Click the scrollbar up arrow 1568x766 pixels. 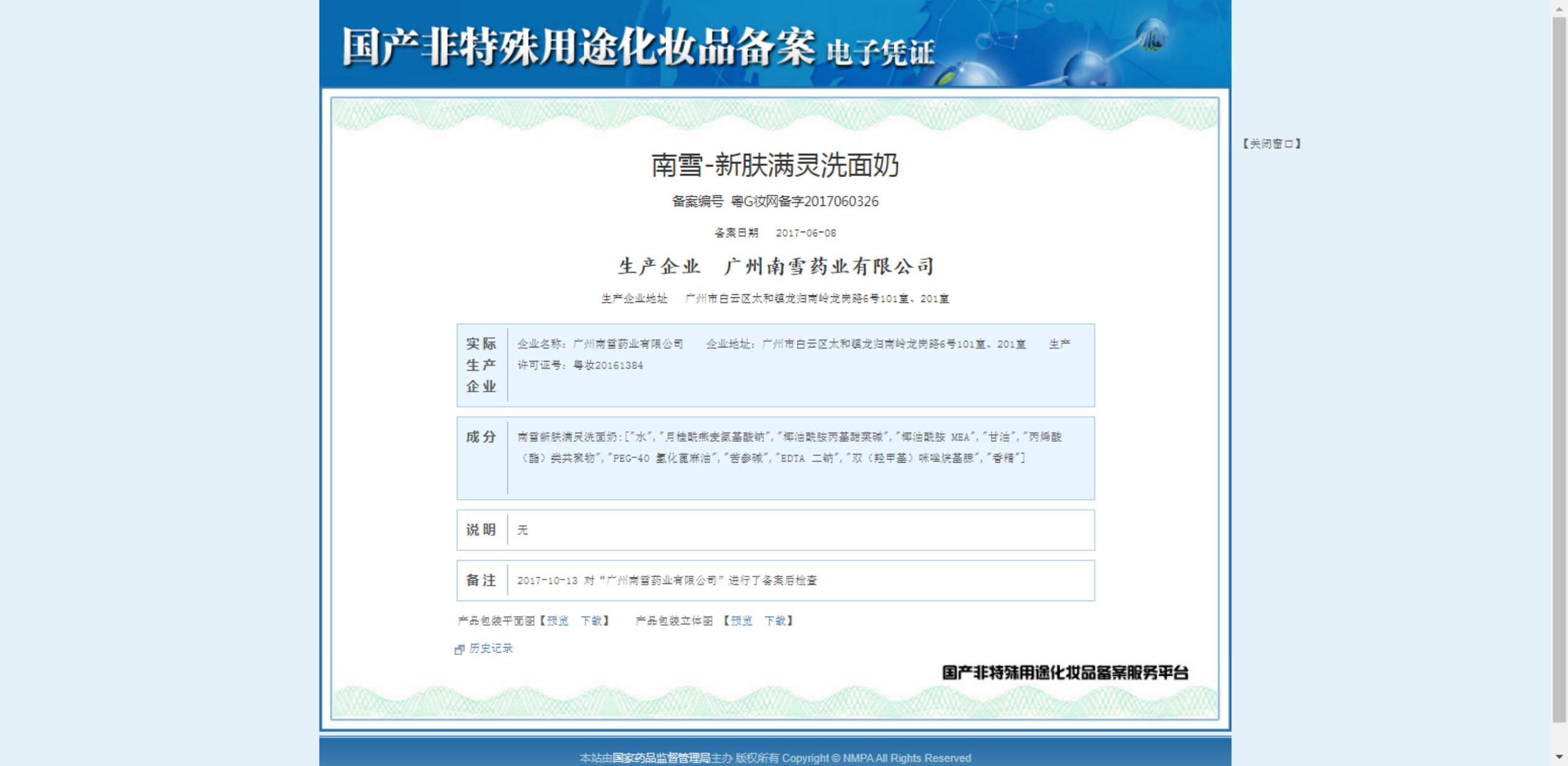pos(1559,8)
